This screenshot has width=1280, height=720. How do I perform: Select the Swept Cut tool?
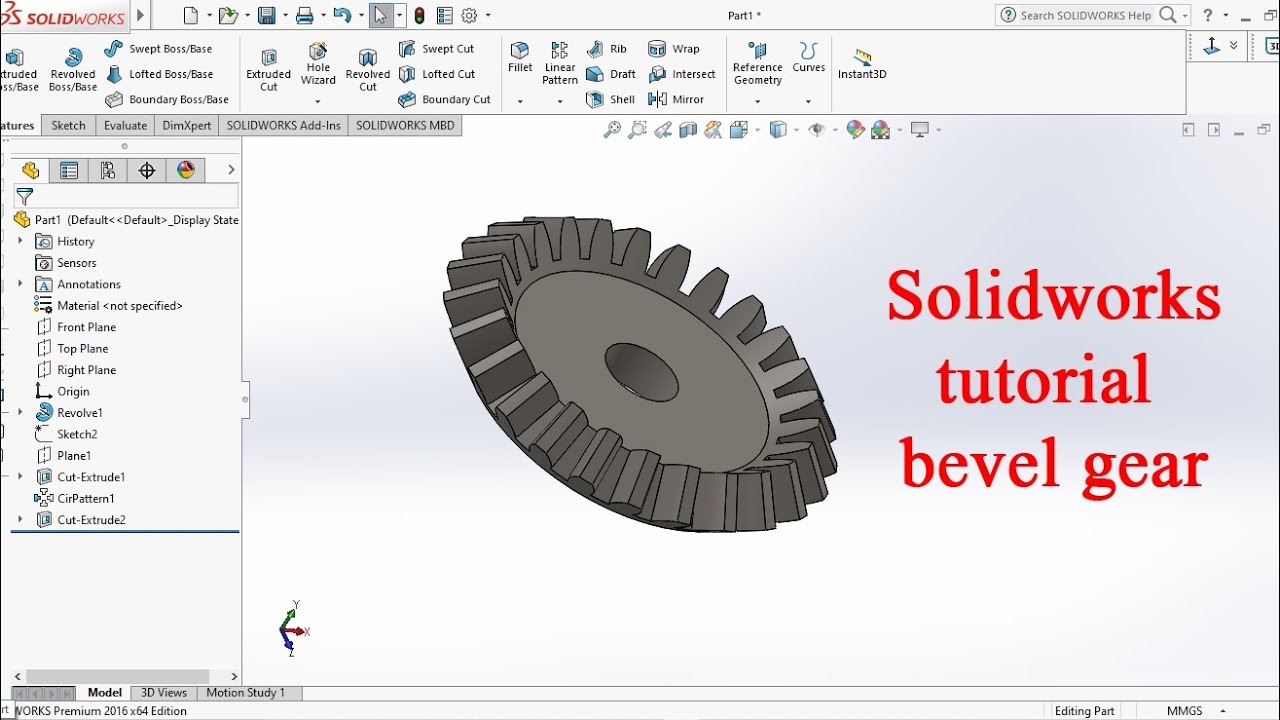pyautogui.click(x=436, y=49)
